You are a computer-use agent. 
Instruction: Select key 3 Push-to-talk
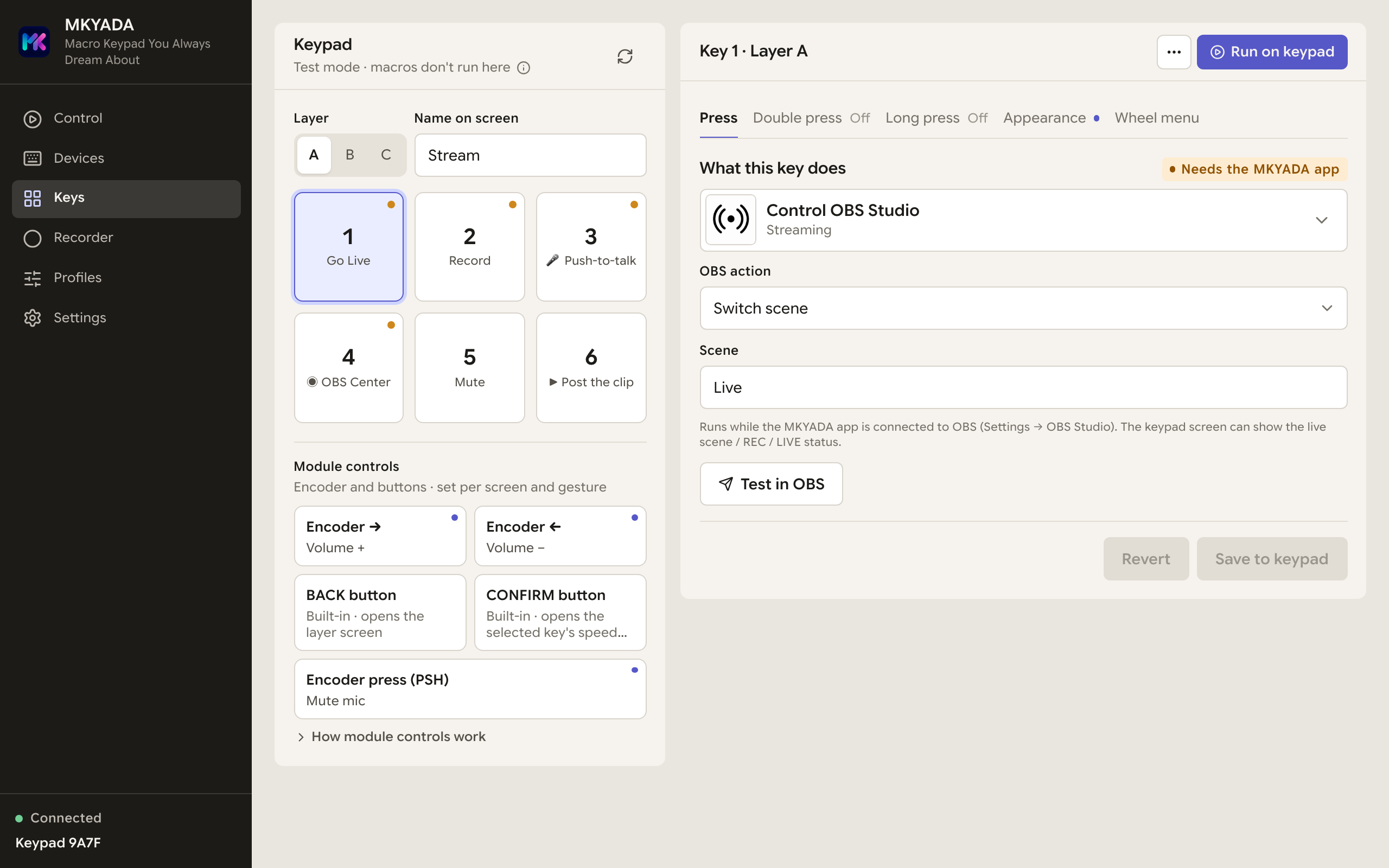pyautogui.click(x=591, y=247)
